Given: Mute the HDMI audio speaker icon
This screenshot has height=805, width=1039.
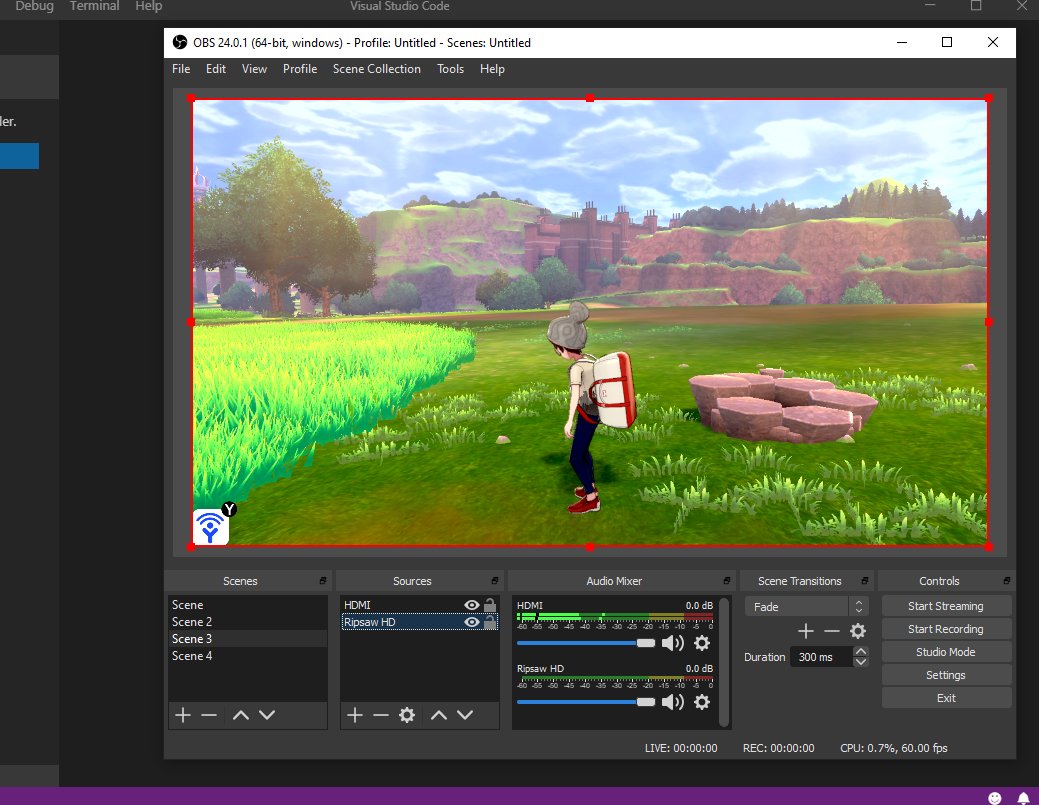Looking at the screenshot, I should [673, 643].
